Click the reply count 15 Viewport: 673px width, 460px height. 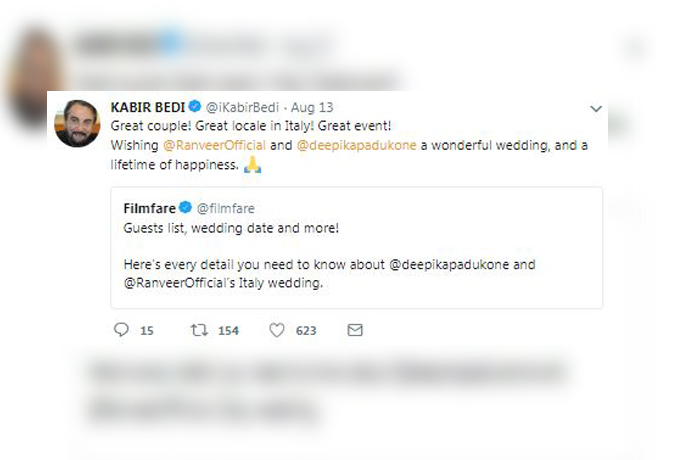point(146,330)
